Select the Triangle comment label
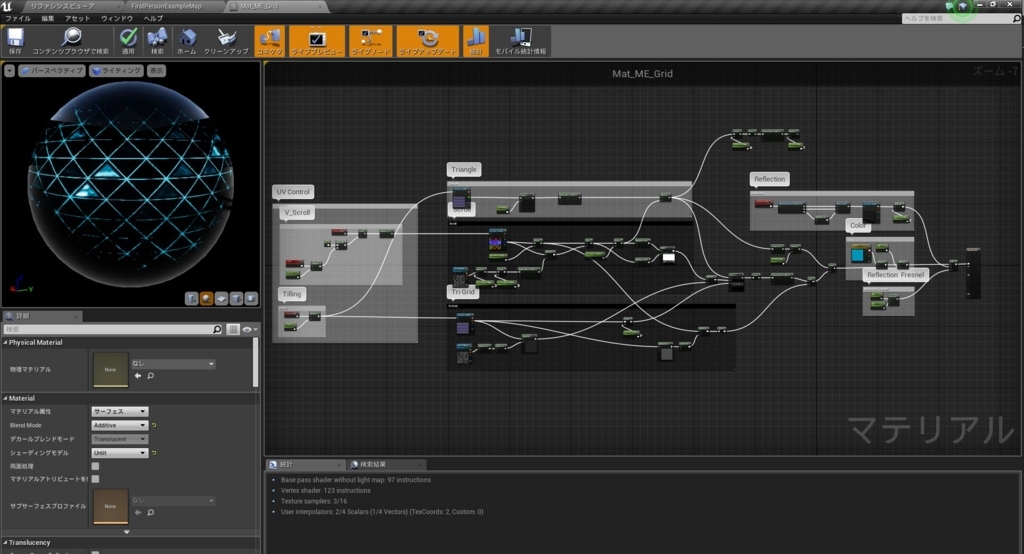This screenshot has width=1024, height=554. 464,169
